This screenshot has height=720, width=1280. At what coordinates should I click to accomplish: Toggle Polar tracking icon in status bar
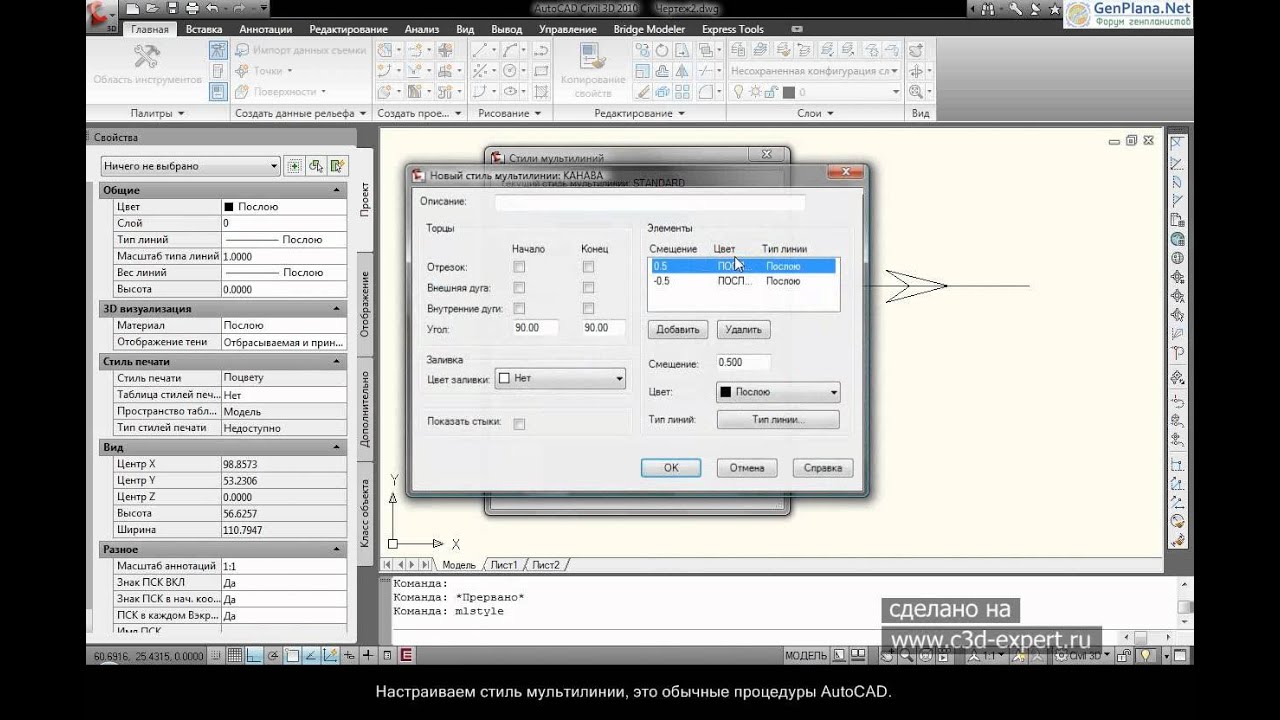tap(273, 655)
